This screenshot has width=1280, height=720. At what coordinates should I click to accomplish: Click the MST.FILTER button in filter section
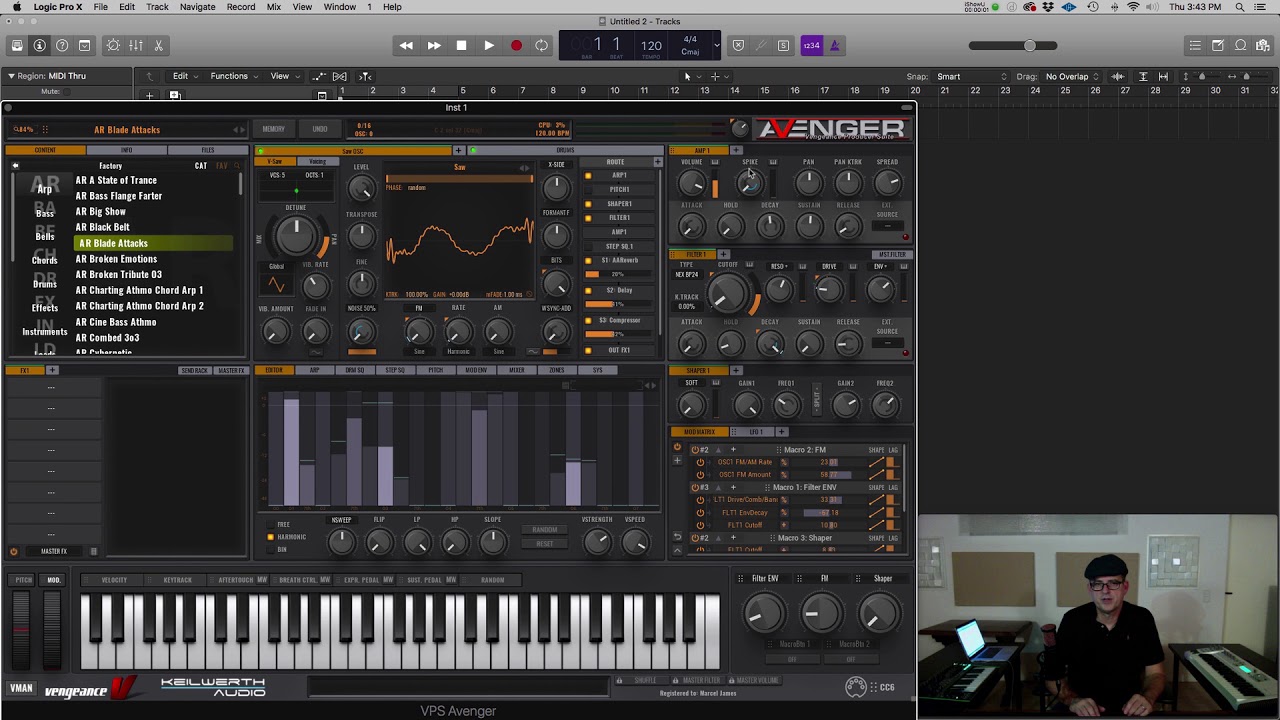coord(891,254)
